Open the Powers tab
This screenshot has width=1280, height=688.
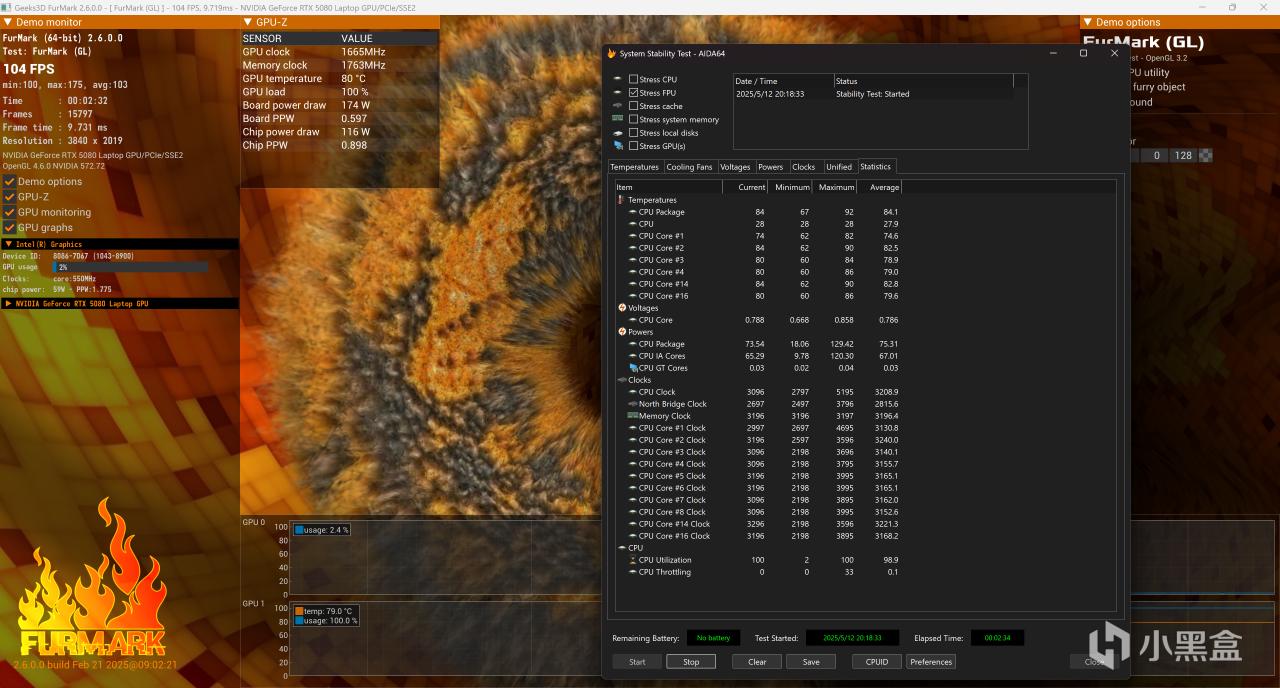click(x=770, y=167)
